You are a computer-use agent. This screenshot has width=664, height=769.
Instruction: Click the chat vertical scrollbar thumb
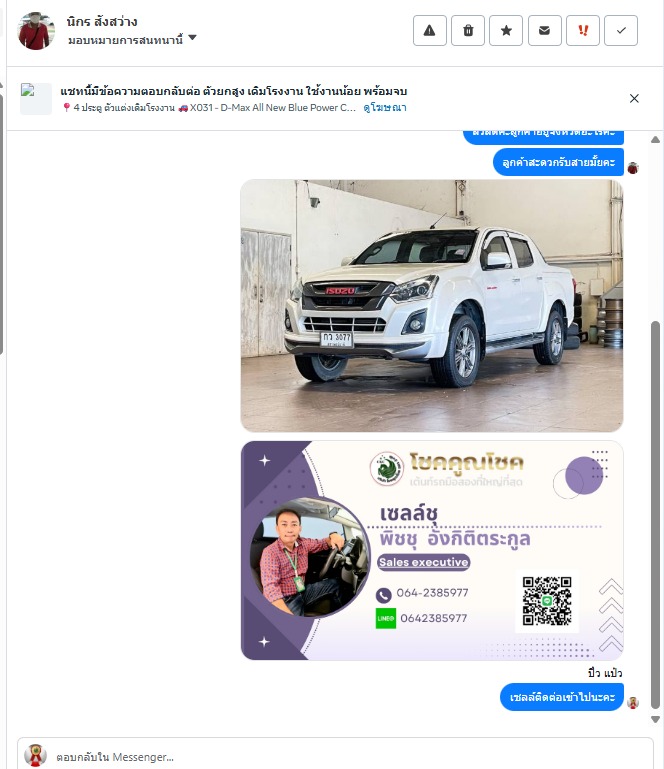click(655, 515)
